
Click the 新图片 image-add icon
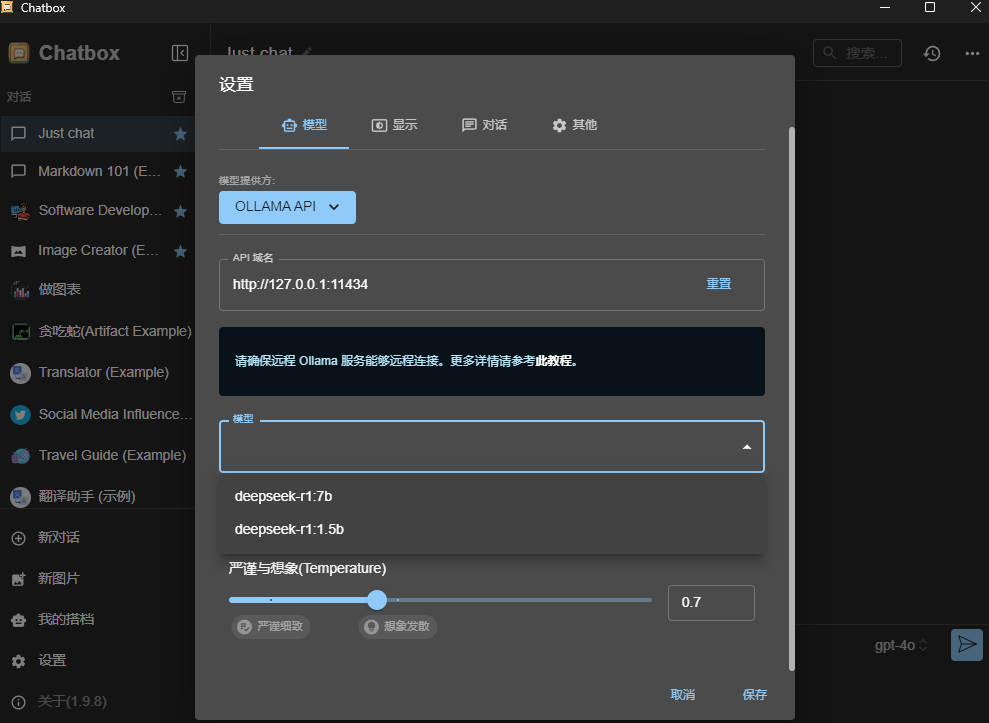click(x=19, y=579)
